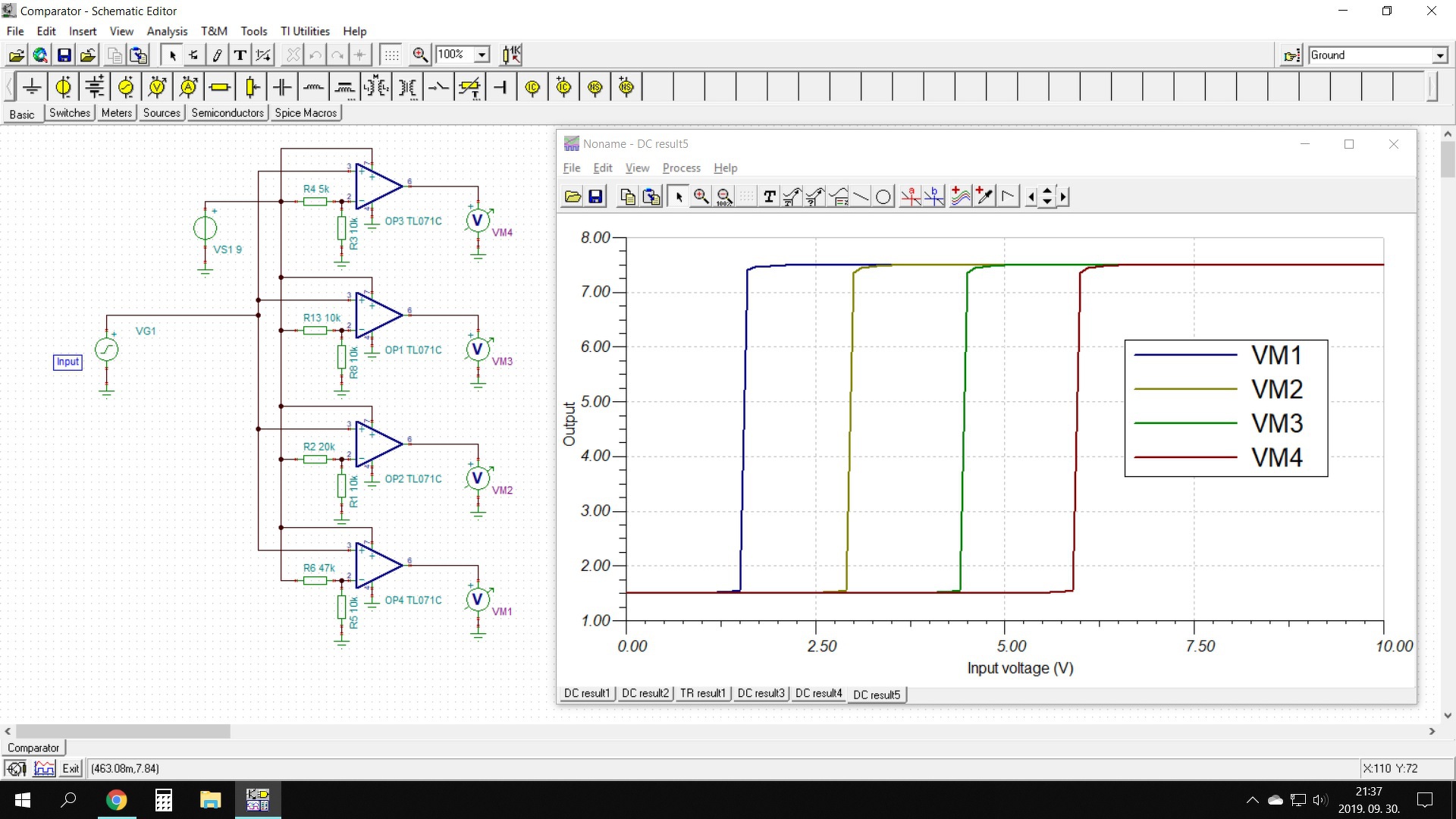Viewport: 1456px width, 819px height.
Task: Click the draw circle tool in diagram toolbar
Action: point(883,197)
